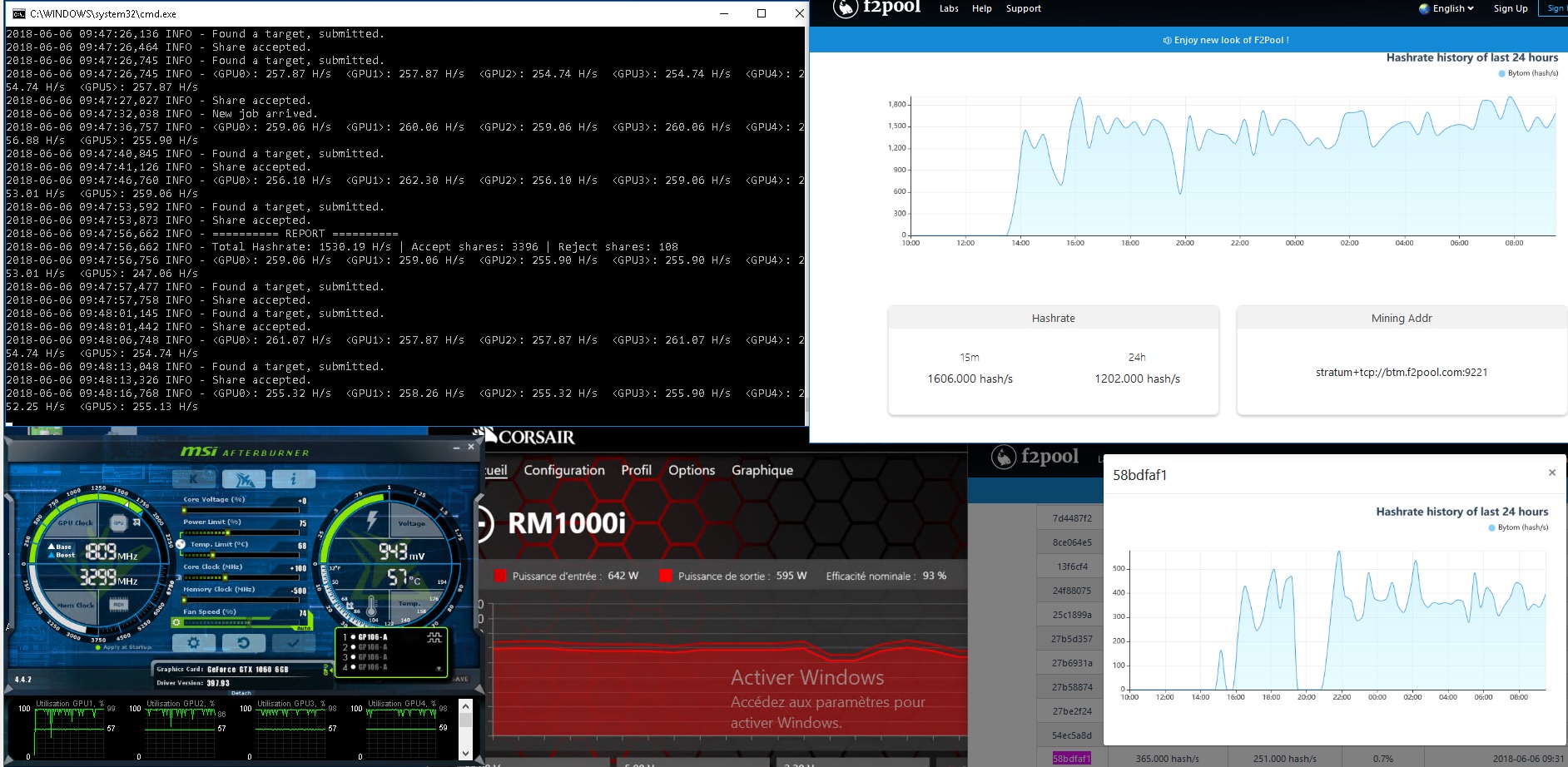This screenshot has height=767, width=1568.
Task: Toggle Apply at Startup in Afterburner
Action: tap(122, 646)
